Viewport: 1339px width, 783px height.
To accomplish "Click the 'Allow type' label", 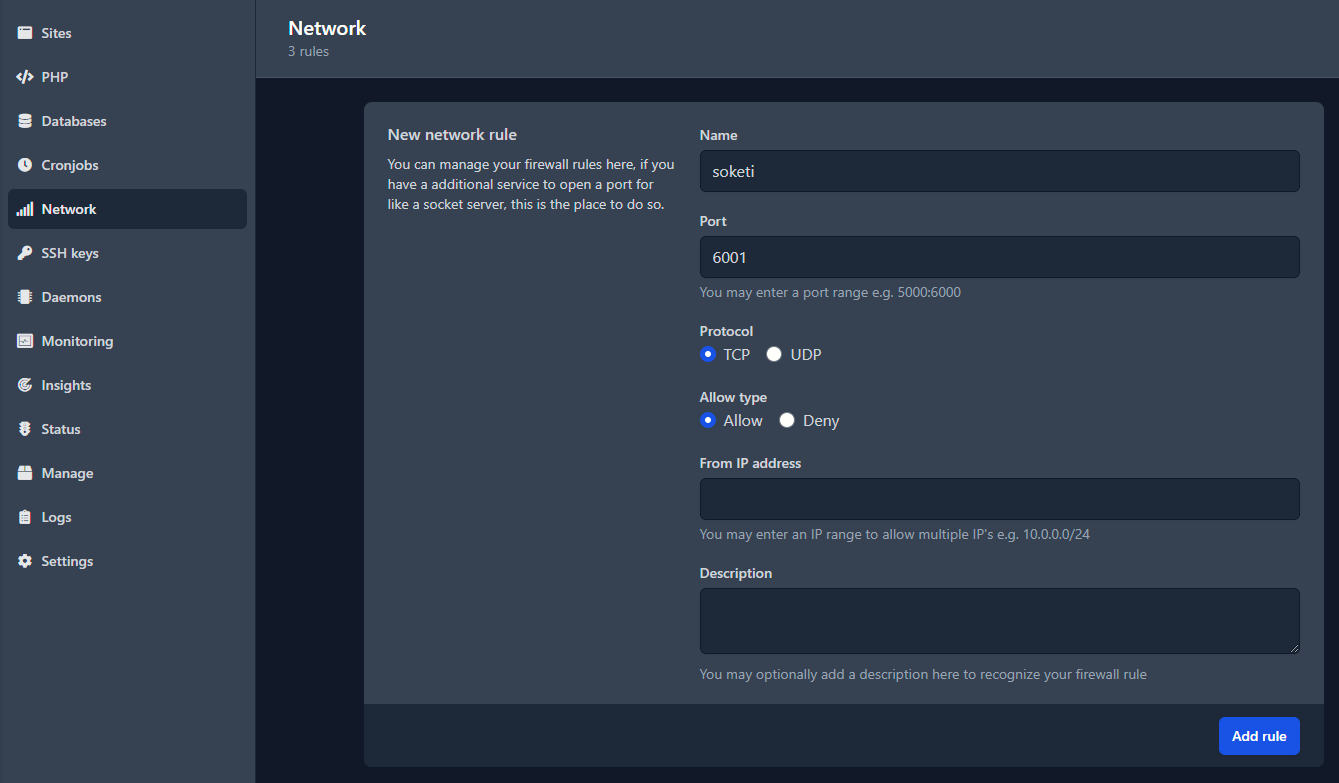I will pyautogui.click(x=733, y=397).
